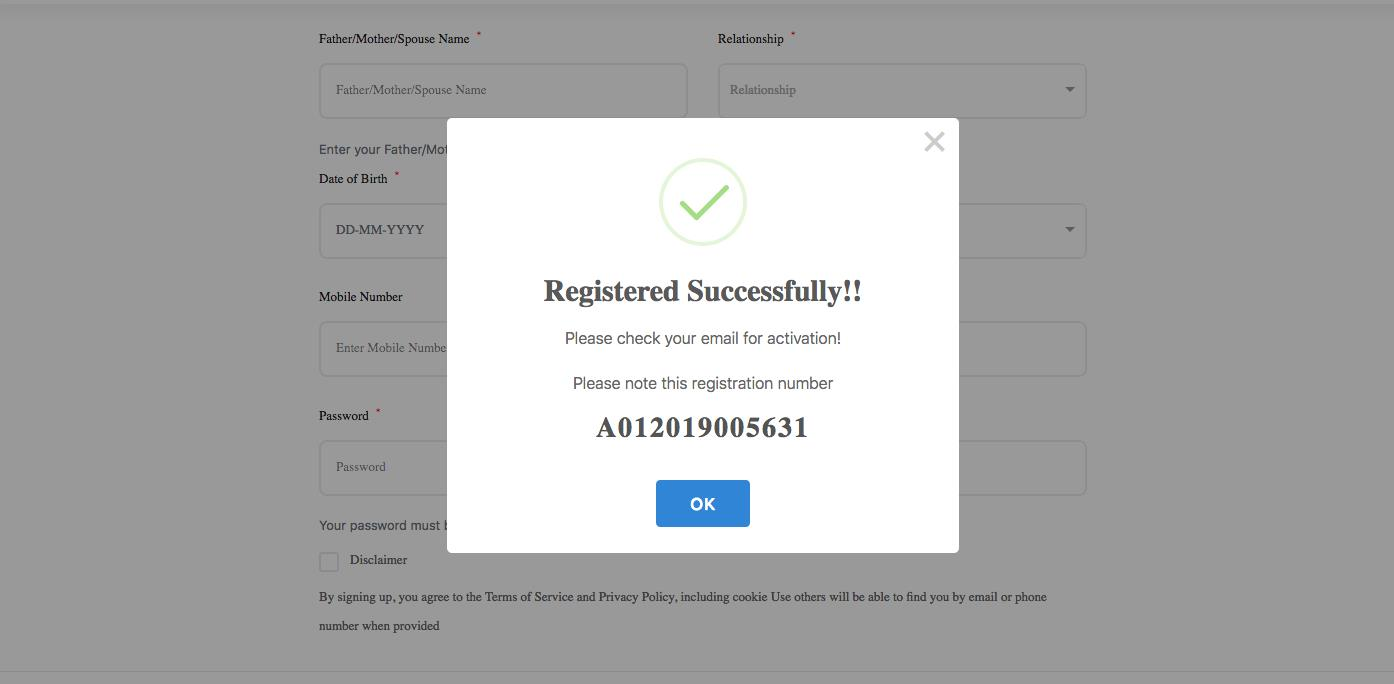Click the email activation message text
The image size is (1394, 684).
click(702, 338)
